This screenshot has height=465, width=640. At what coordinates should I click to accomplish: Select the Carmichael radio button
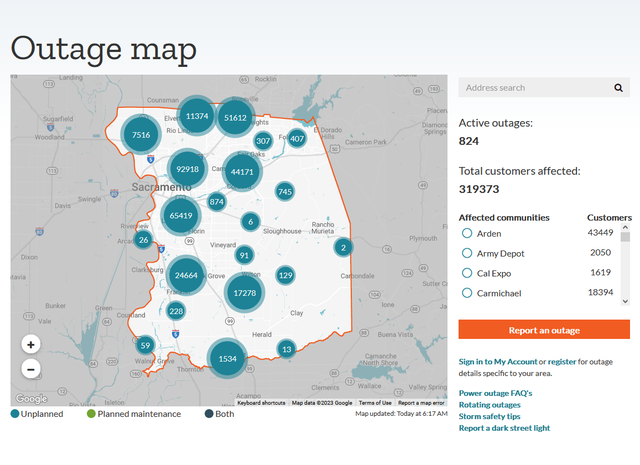(x=467, y=293)
